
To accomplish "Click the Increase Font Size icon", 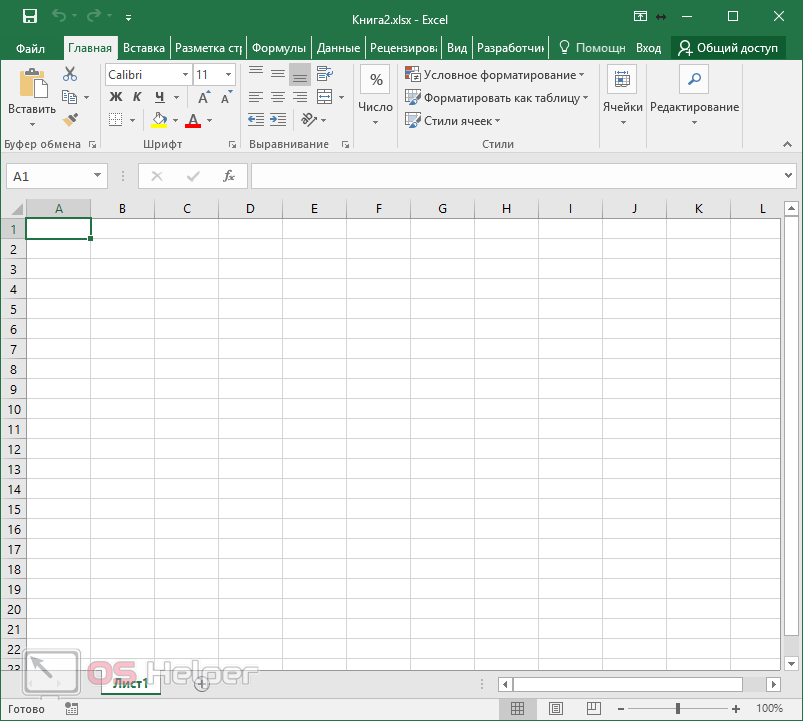I will pos(204,98).
